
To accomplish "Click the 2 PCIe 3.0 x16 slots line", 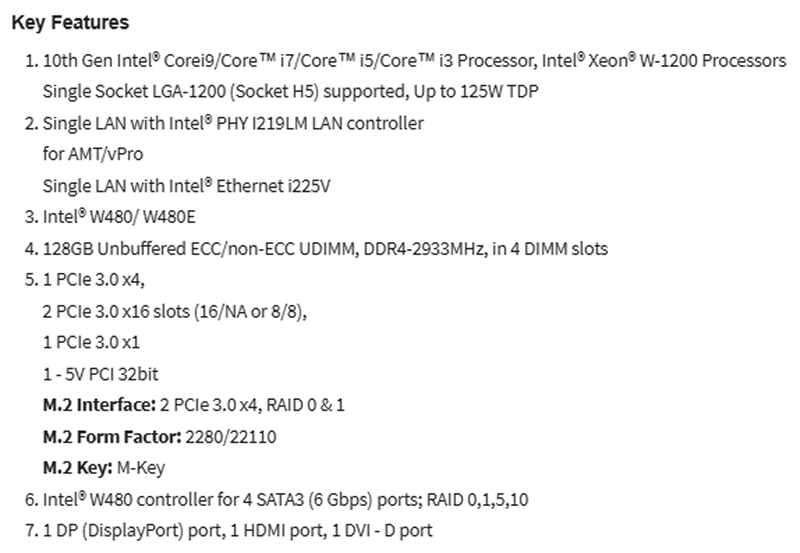I will [174, 311].
